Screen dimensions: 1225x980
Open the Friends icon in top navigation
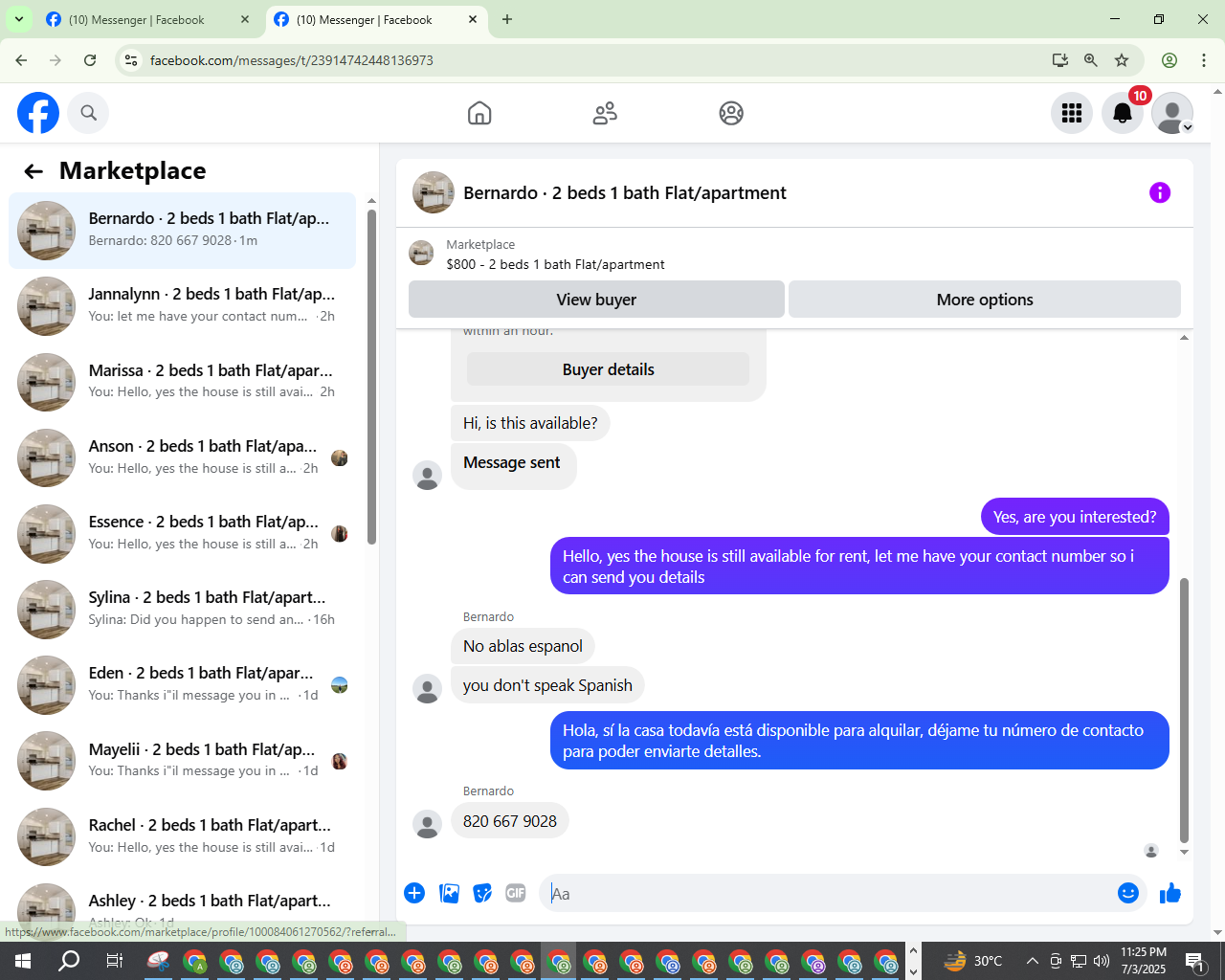pyautogui.click(x=605, y=113)
